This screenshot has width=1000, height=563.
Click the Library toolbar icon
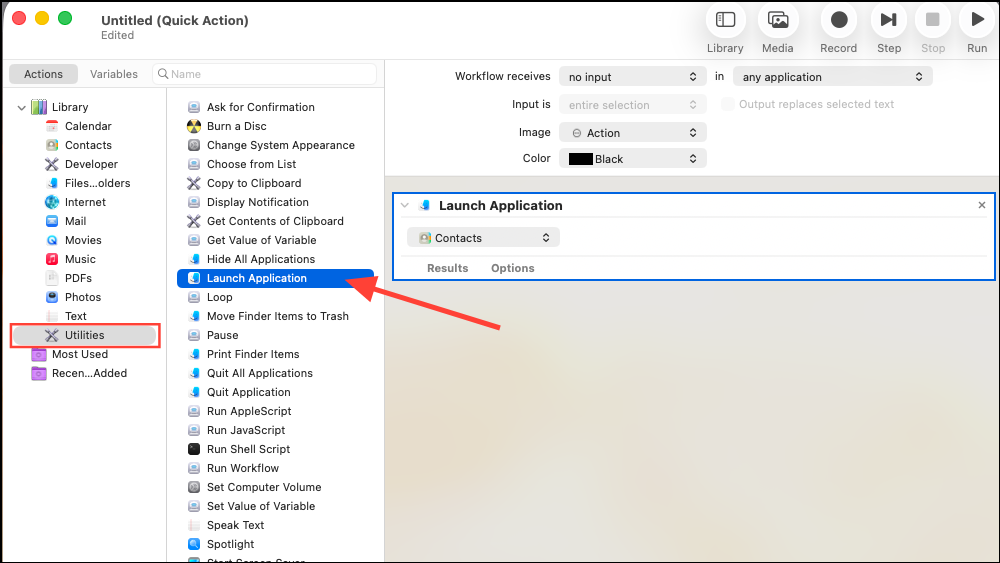(x=725, y=20)
